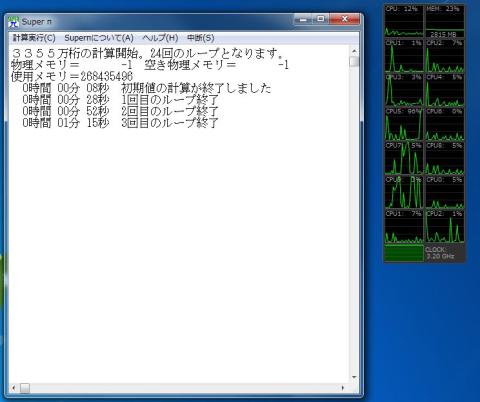The height and width of the screenshot is (402, 480).
Task: Click the 空き物理メモリ＝ -1 text
Action: point(217,65)
